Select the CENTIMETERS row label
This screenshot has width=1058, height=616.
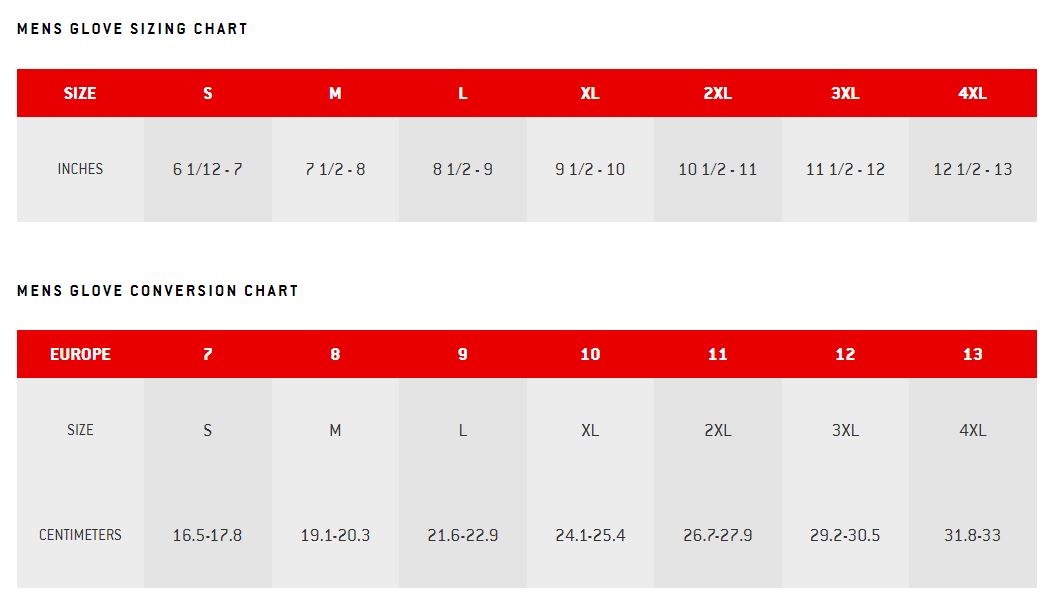click(x=80, y=535)
